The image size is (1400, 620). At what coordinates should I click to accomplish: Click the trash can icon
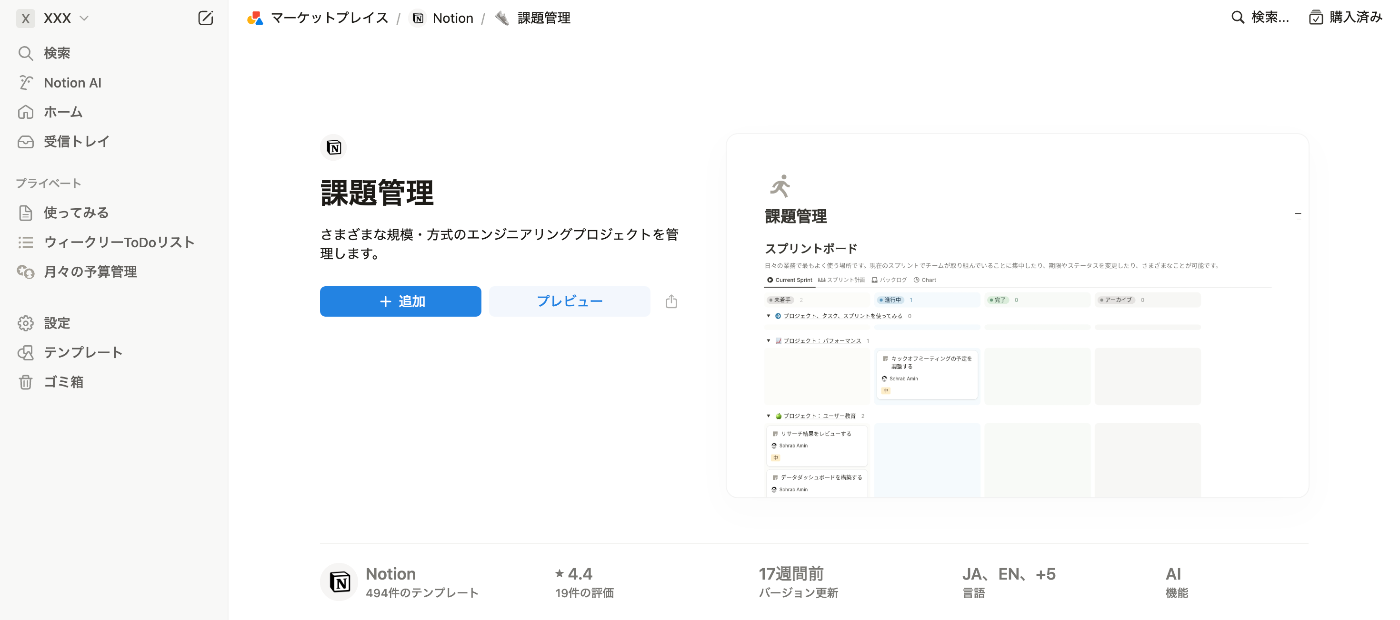click(26, 382)
